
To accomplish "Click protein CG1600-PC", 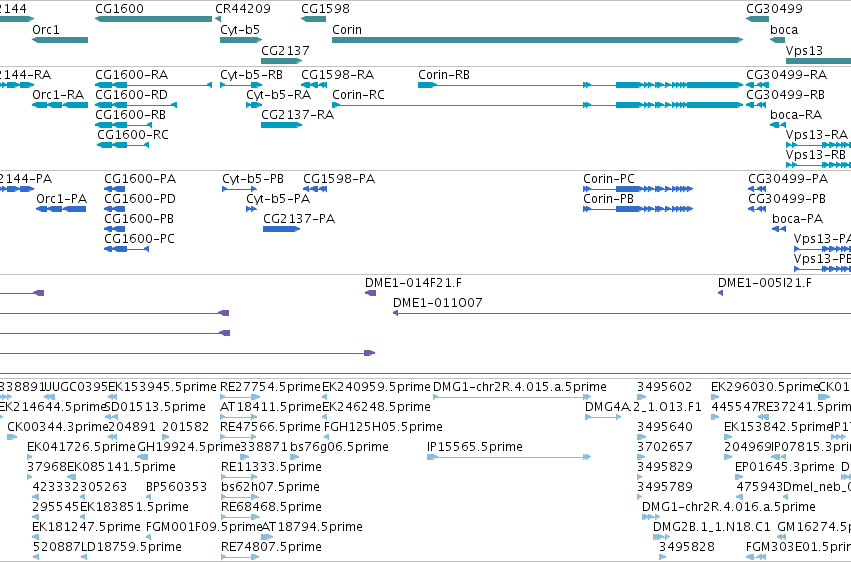I will pos(126,249).
